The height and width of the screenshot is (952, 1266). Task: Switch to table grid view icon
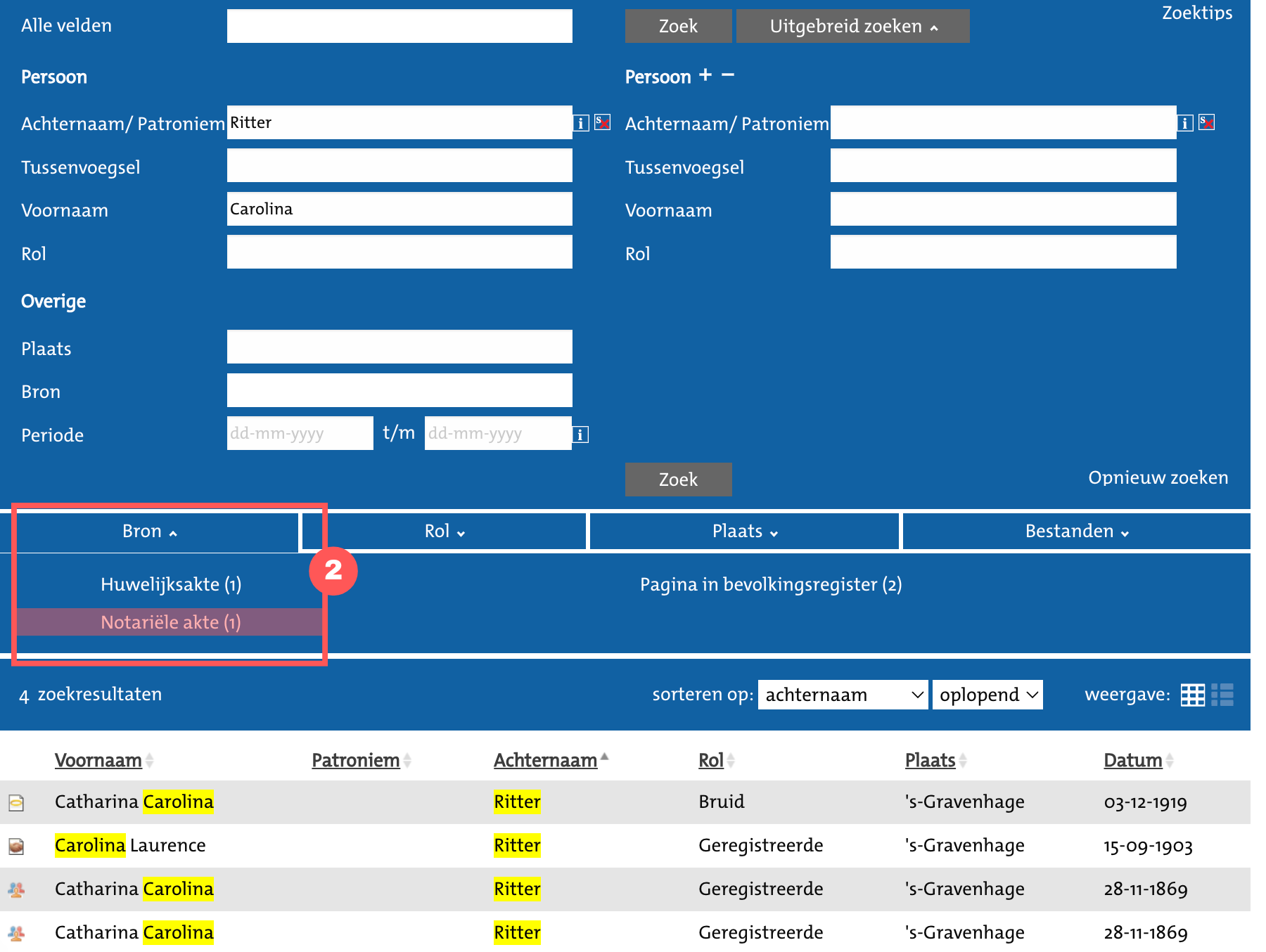click(x=1192, y=695)
